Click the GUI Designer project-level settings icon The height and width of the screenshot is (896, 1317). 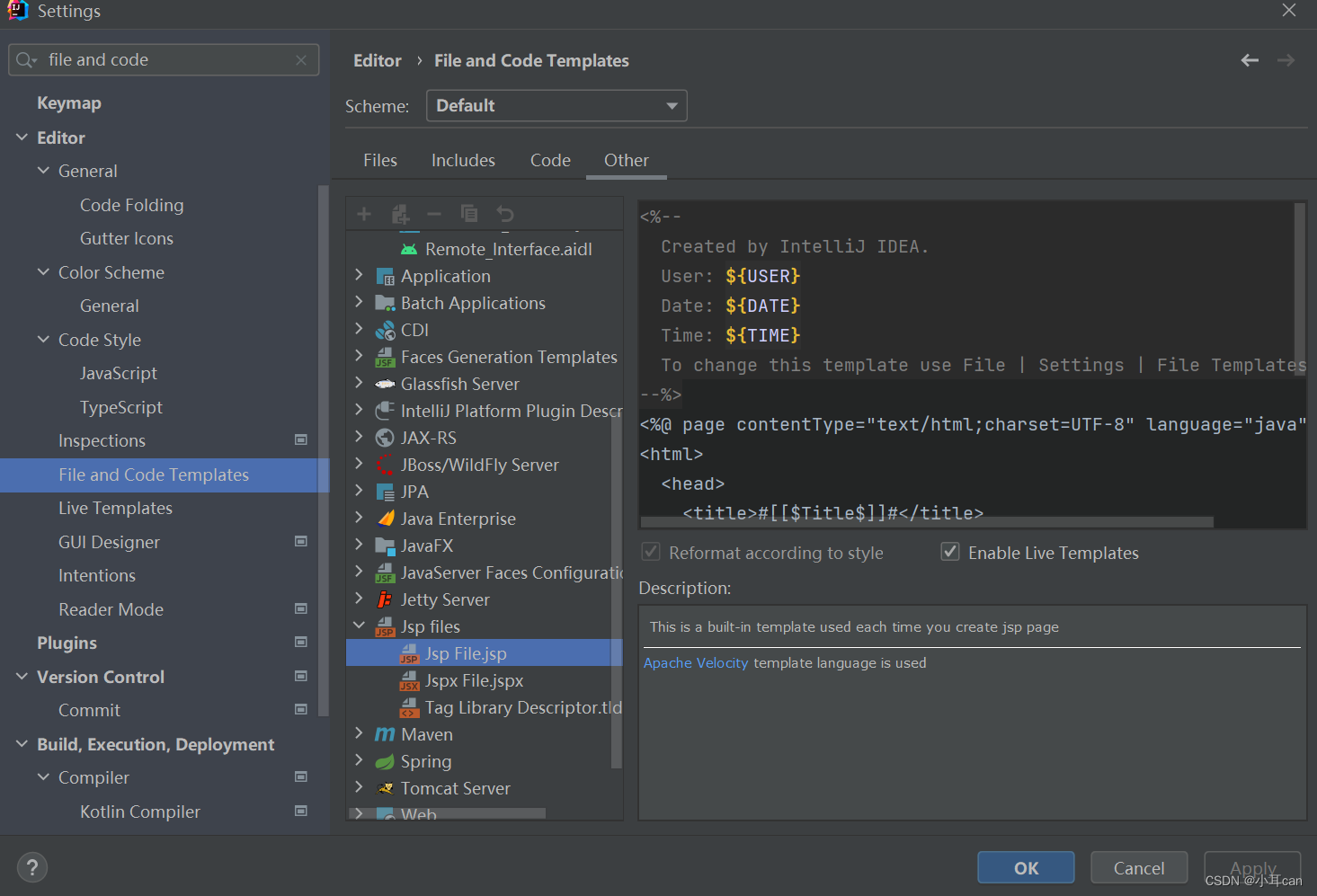point(301,542)
